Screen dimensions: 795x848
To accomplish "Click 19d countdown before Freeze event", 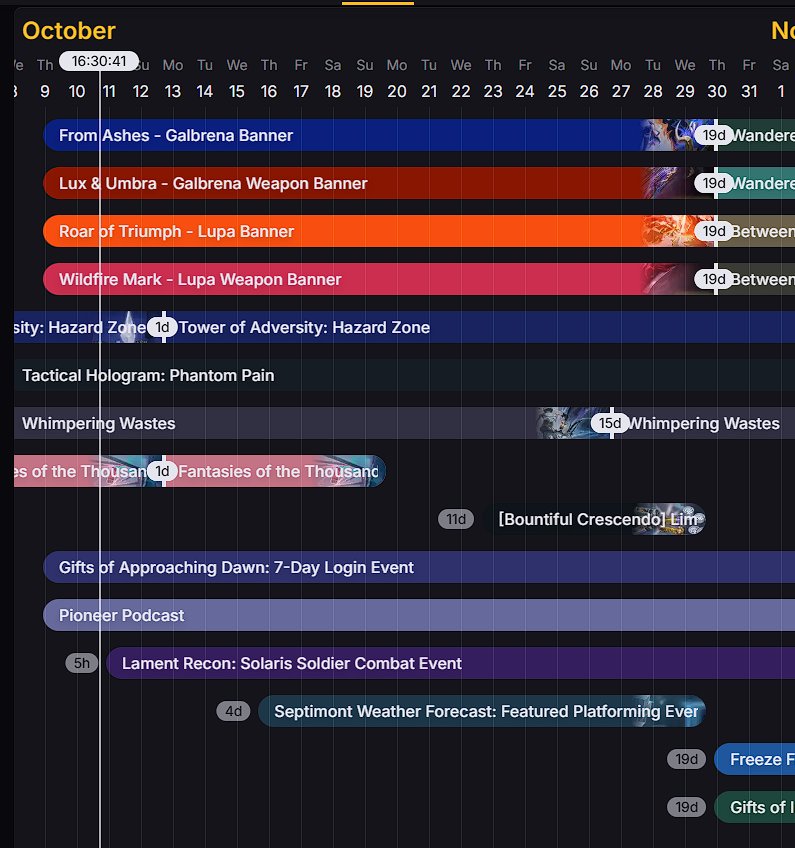I will 686,759.
